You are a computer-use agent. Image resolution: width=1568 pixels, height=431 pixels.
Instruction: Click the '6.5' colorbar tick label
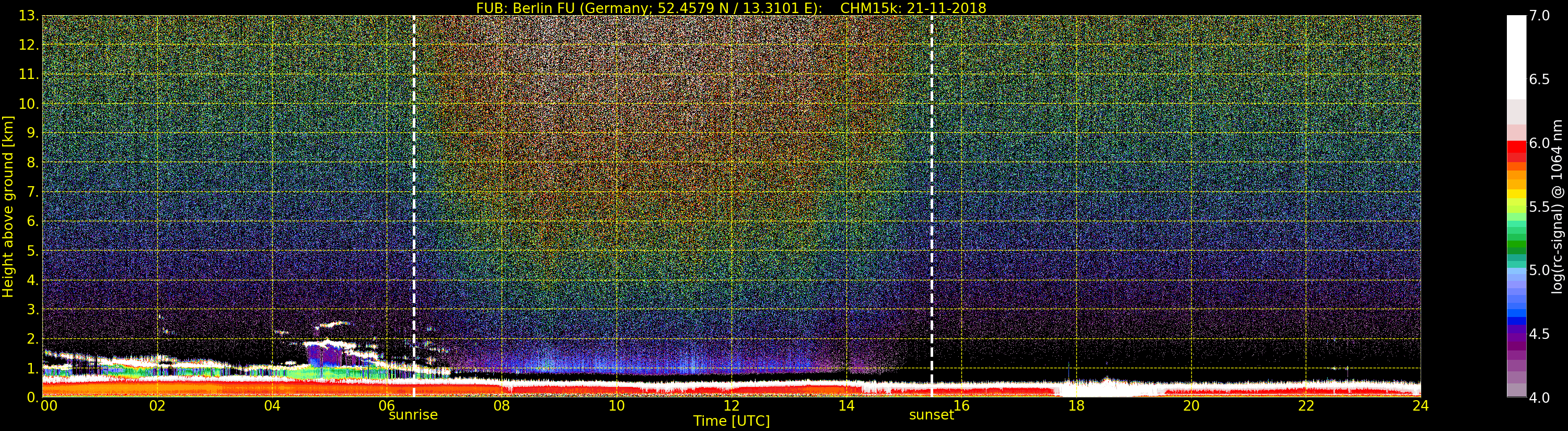click(1539, 80)
